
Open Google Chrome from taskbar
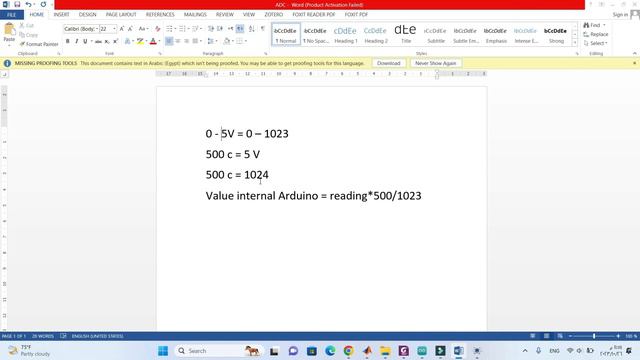click(x=348, y=351)
